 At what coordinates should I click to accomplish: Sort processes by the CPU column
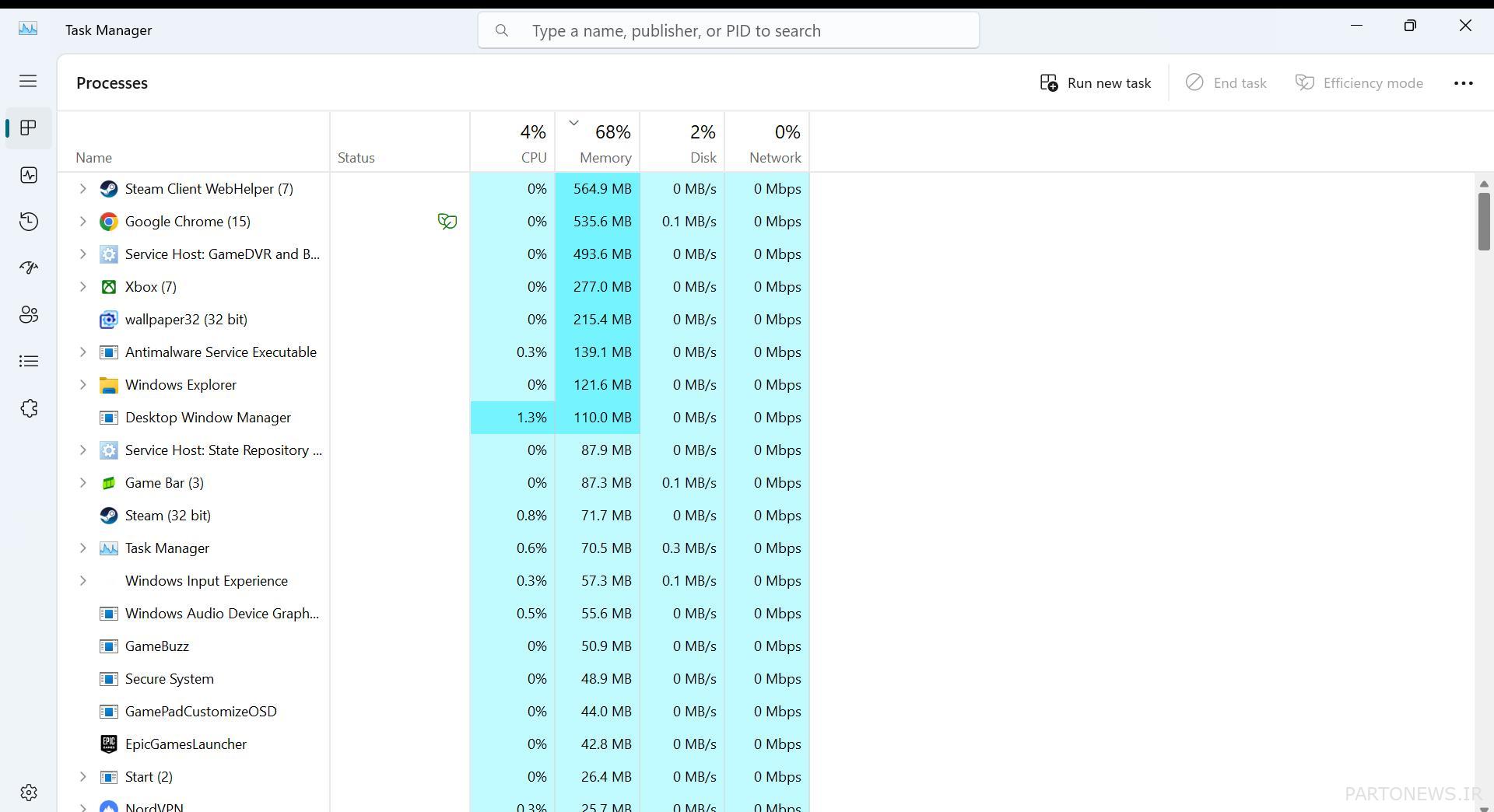513,142
